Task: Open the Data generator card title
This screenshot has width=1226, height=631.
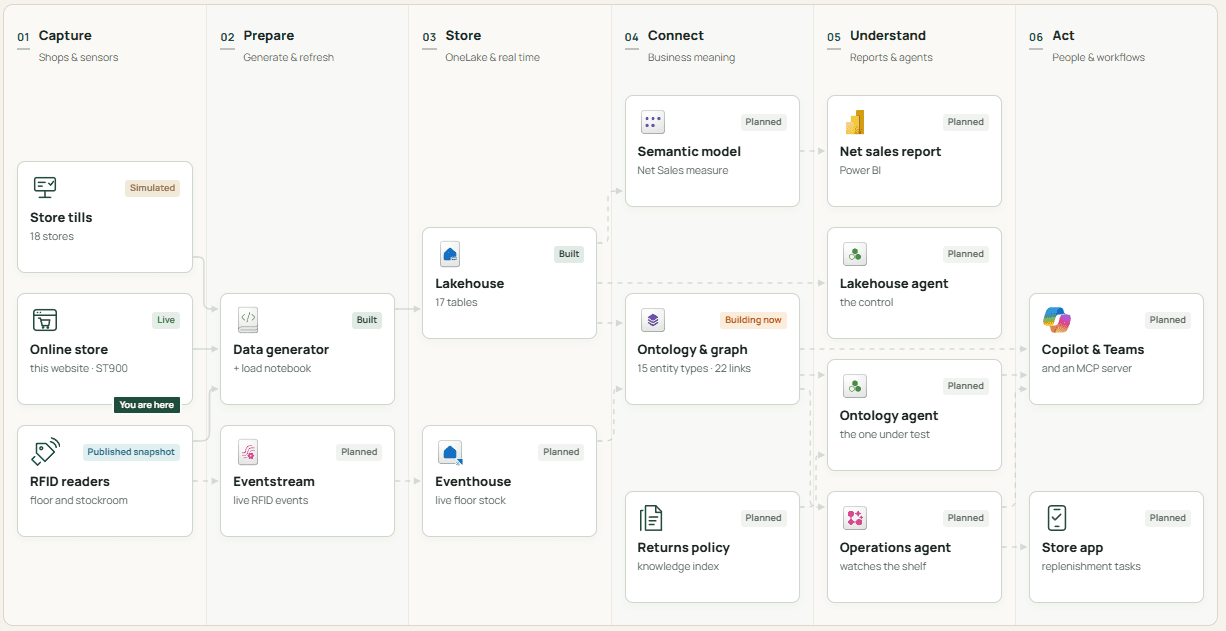Action: tap(281, 350)
